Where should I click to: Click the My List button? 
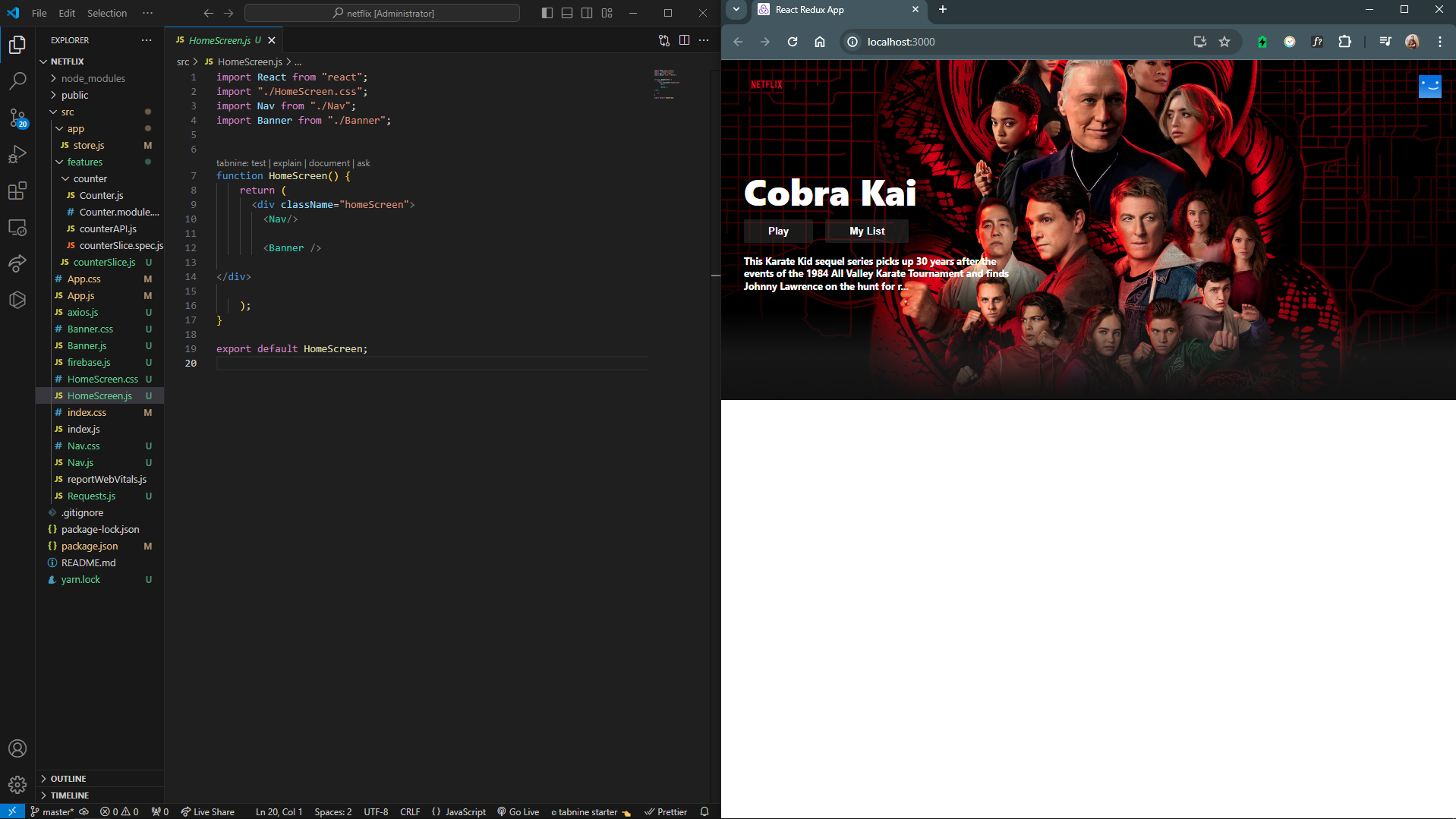click(x=866, y=230)
